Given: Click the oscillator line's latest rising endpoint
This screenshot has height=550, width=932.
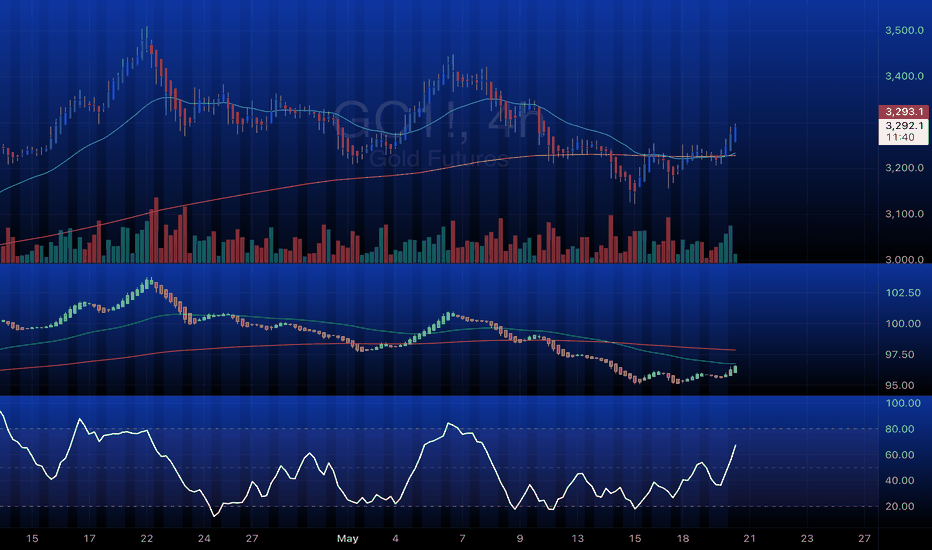Looking at the screenshot, I should (x=735, y=445).
